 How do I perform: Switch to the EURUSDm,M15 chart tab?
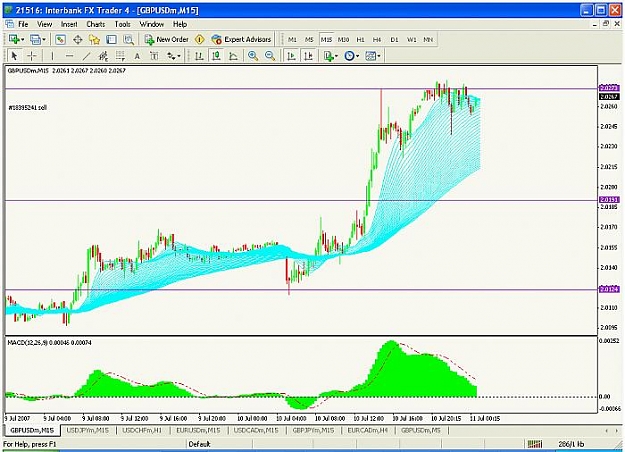[x=198, y=430]
